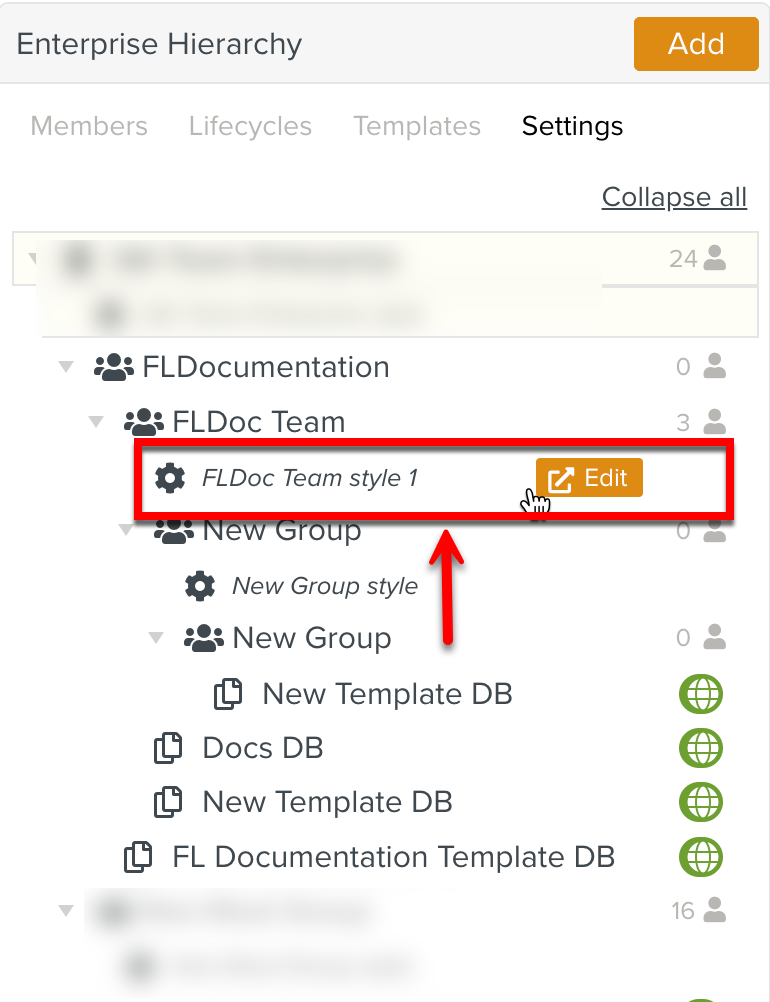Collapse the FLDocumentation tree node
Image resolution: width=770 pixels, height=1002 pixels.
click(x=66, y=367)
